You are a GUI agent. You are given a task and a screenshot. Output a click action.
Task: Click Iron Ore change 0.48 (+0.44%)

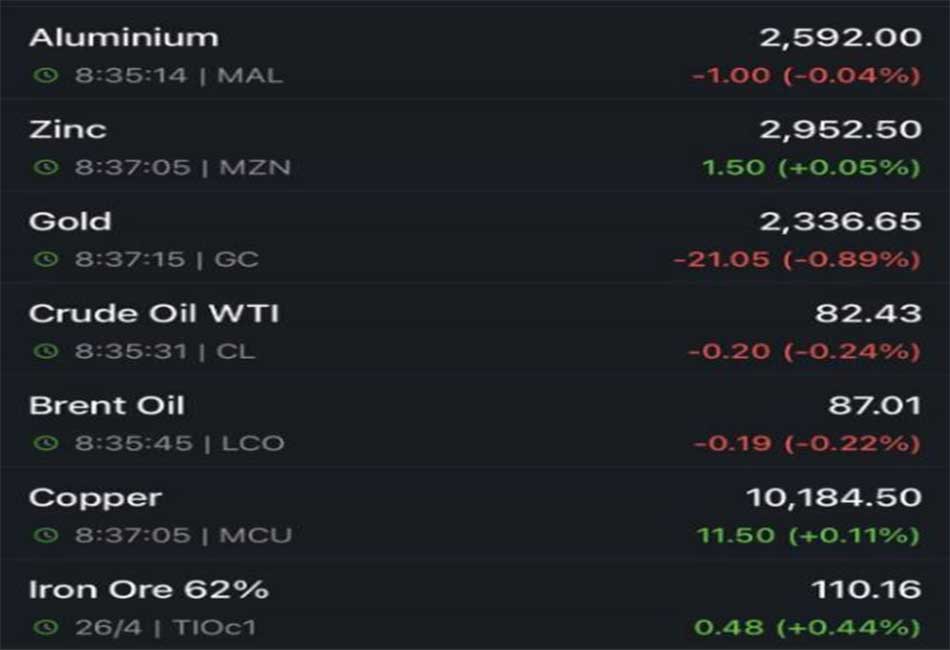pyautogui.click(x=808, y=628)
